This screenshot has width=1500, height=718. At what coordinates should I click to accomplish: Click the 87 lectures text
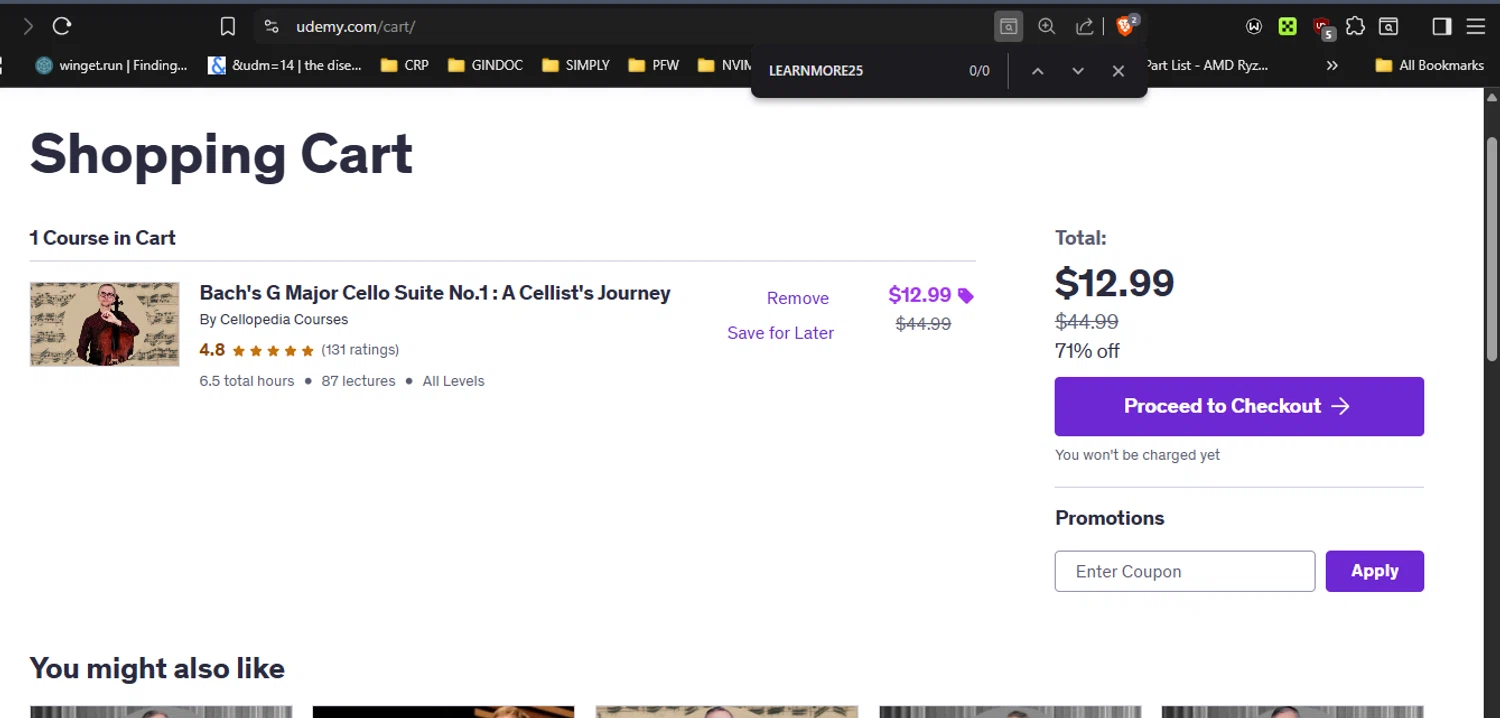click(358, 381)
